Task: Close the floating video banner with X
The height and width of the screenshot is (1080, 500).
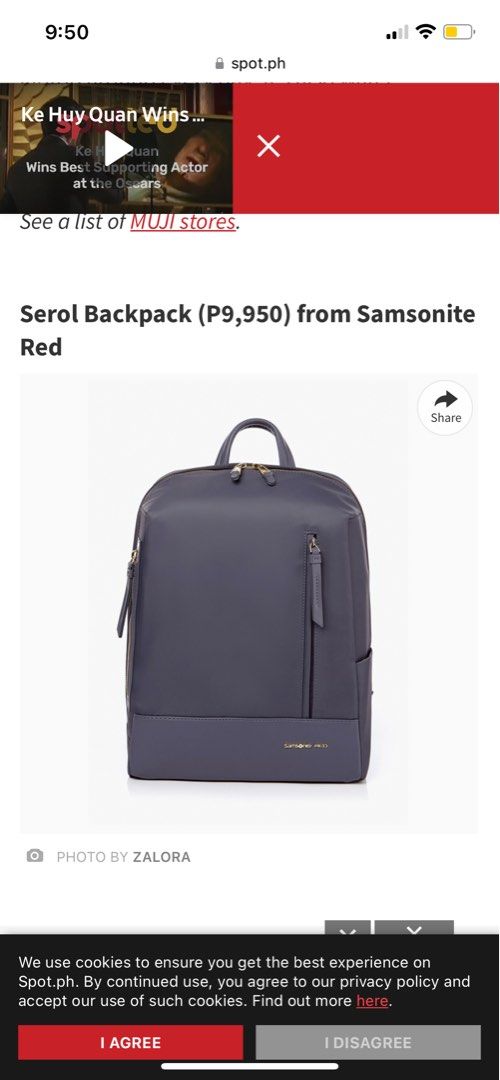Action: click(268, 146)
